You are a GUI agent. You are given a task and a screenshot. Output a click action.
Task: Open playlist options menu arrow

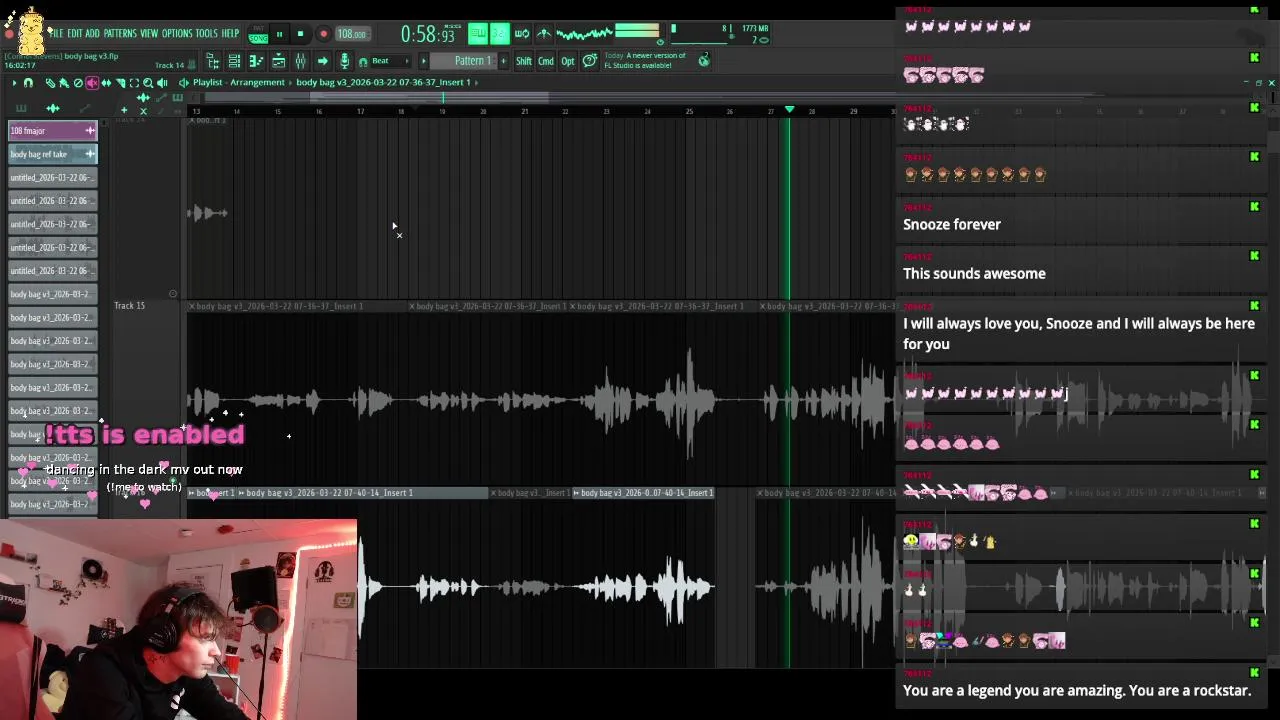click(14, 83)
